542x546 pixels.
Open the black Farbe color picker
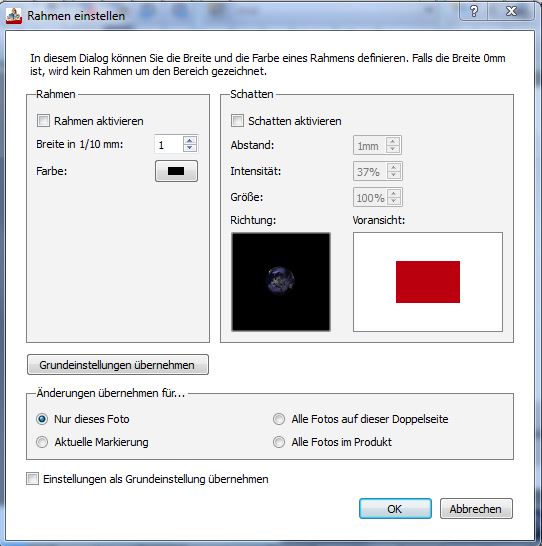pyautogui.click(x=176, y=171)
